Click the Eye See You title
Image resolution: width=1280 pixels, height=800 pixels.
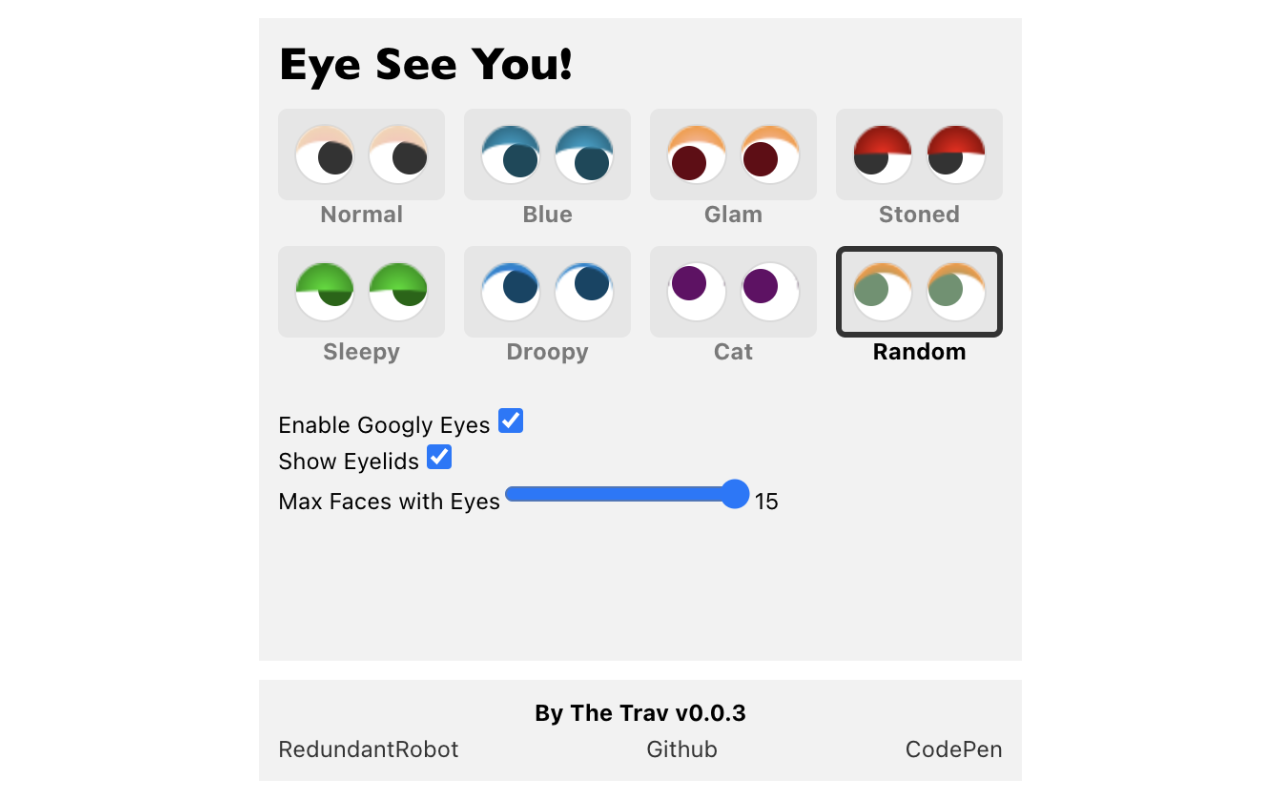pos(425,63)
